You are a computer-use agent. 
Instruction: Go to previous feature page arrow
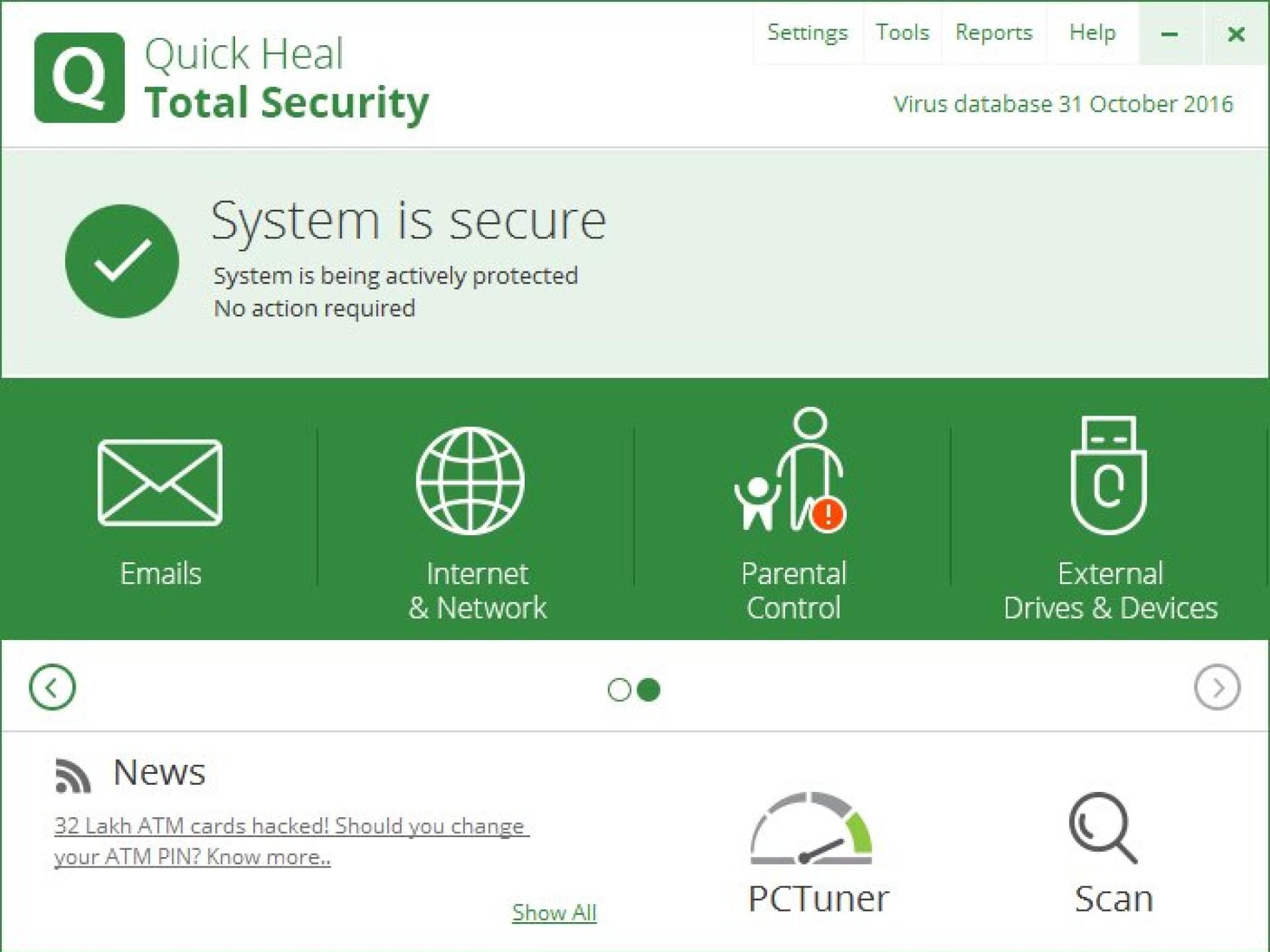tap(52, 687)
